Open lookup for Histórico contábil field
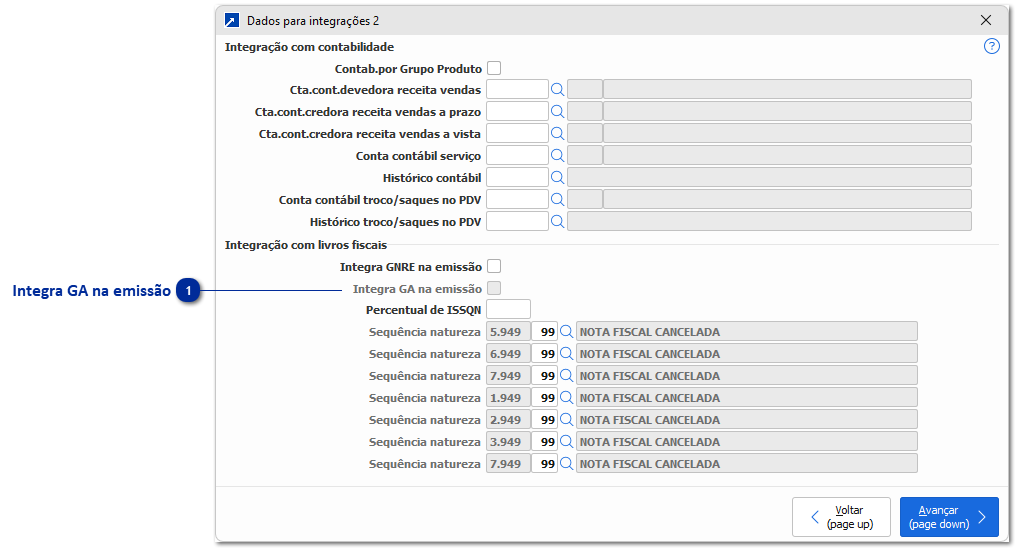Image resolution: width=1018 pixels, height=551 pixels. [558, 178]
